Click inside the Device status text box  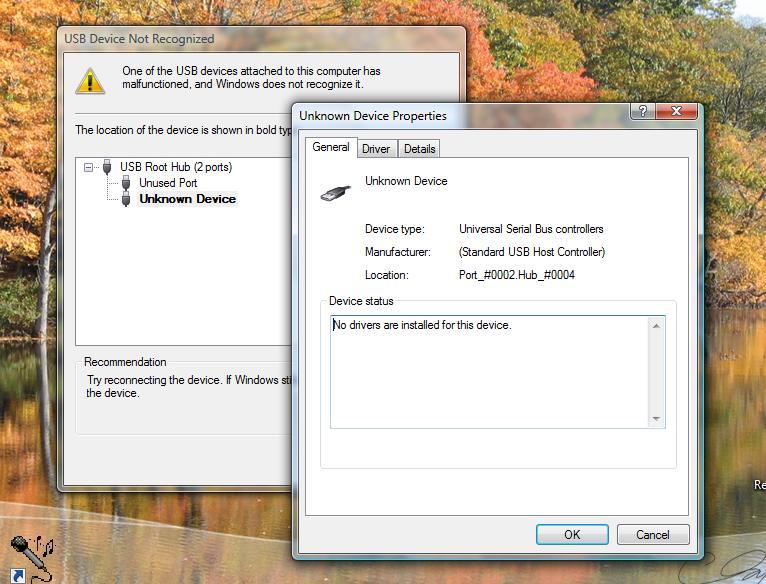490,371
